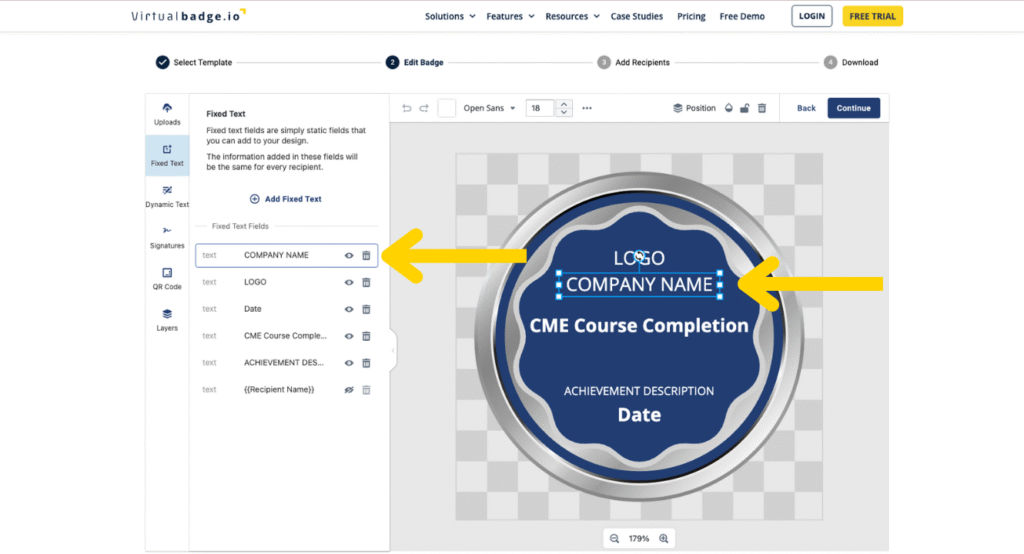This screenshot has width=1024, height=554.
Task: Expand the Resources dropdown in navbar
Action: pos(572,16)
